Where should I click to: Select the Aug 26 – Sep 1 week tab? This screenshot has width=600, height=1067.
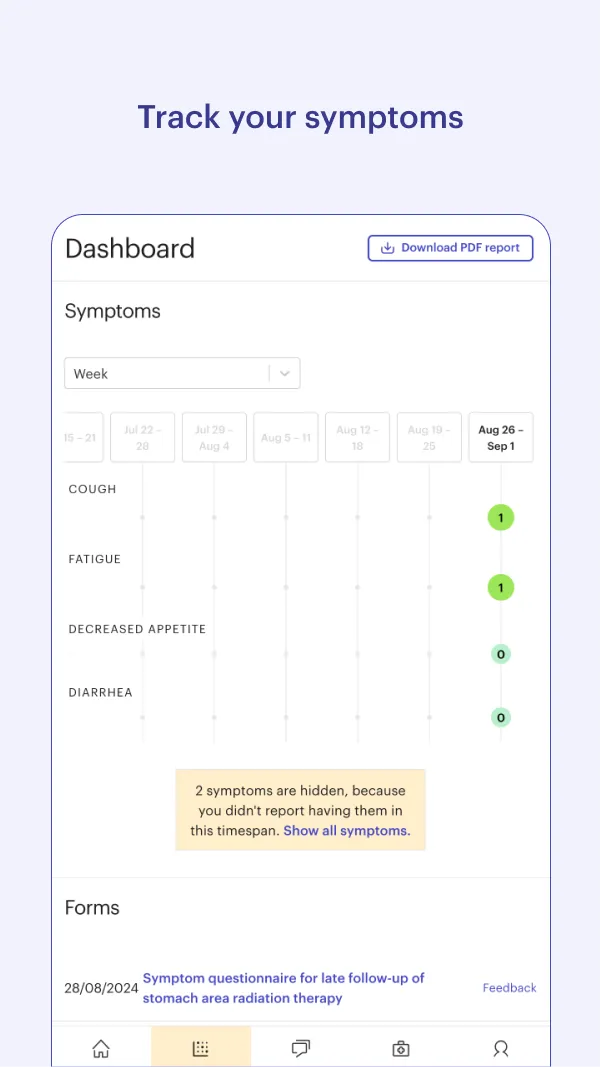tap(500, 437)
